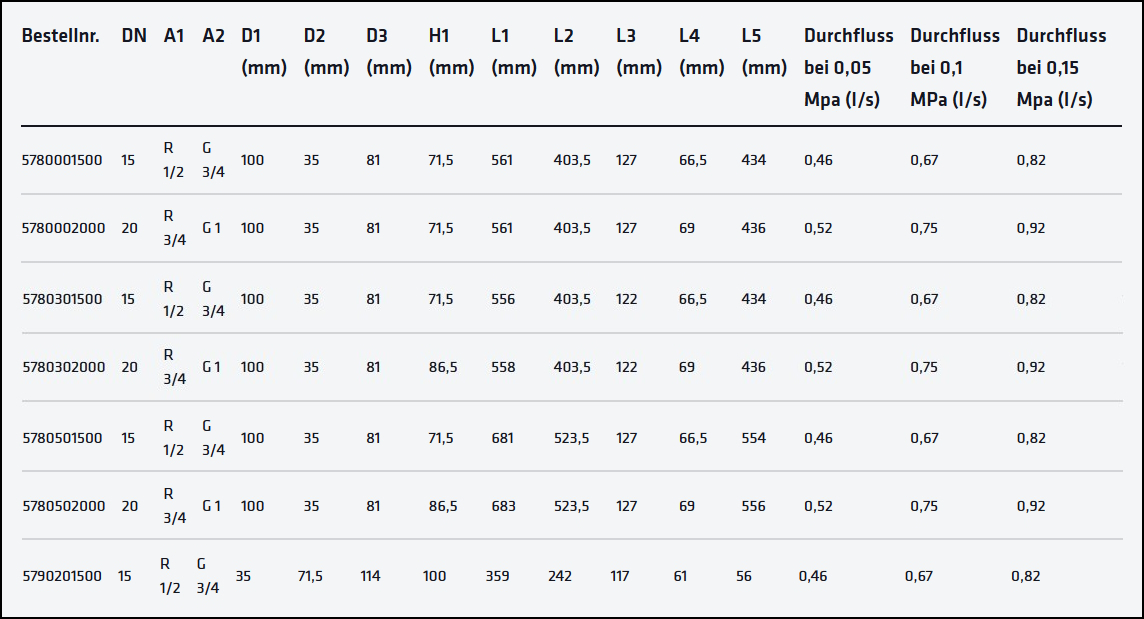Click the D3 value 114
Viewport: 1144px width, 619px height.
[x=370, y=576]
